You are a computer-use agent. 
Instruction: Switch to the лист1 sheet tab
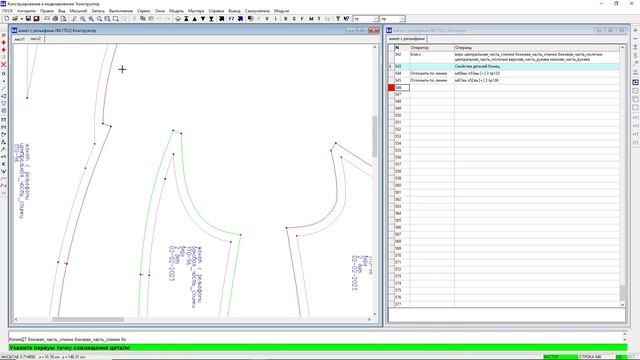pyautogui.click(x=20, y=39)
